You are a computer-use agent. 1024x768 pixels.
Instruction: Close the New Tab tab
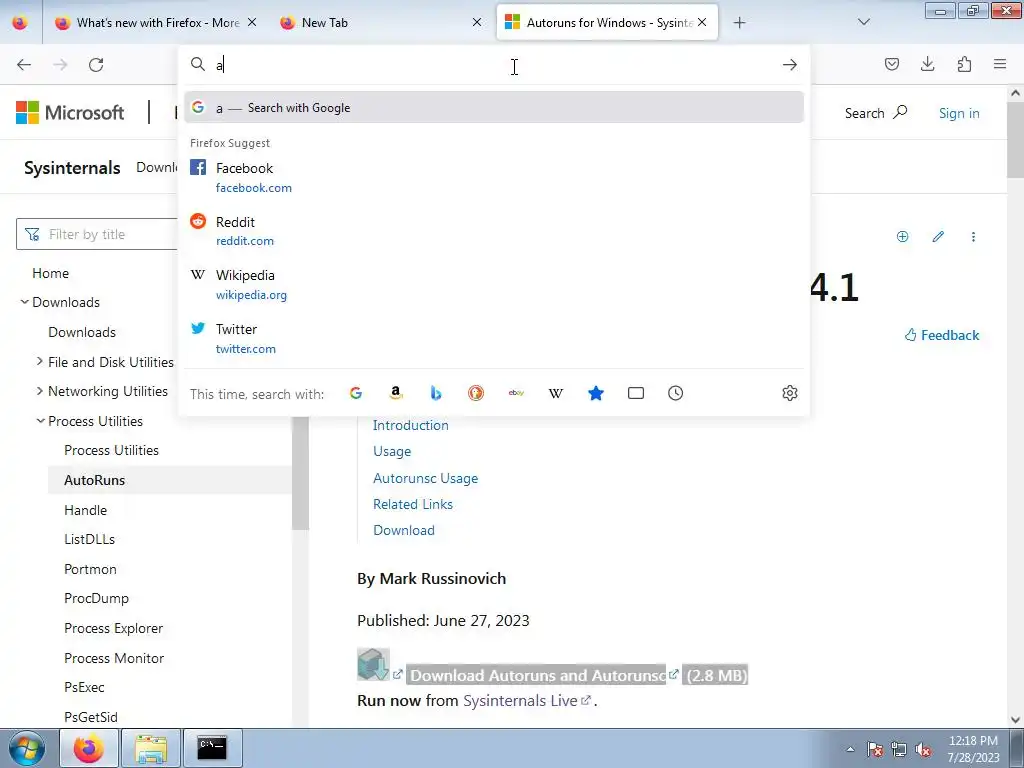click(477, 22)
